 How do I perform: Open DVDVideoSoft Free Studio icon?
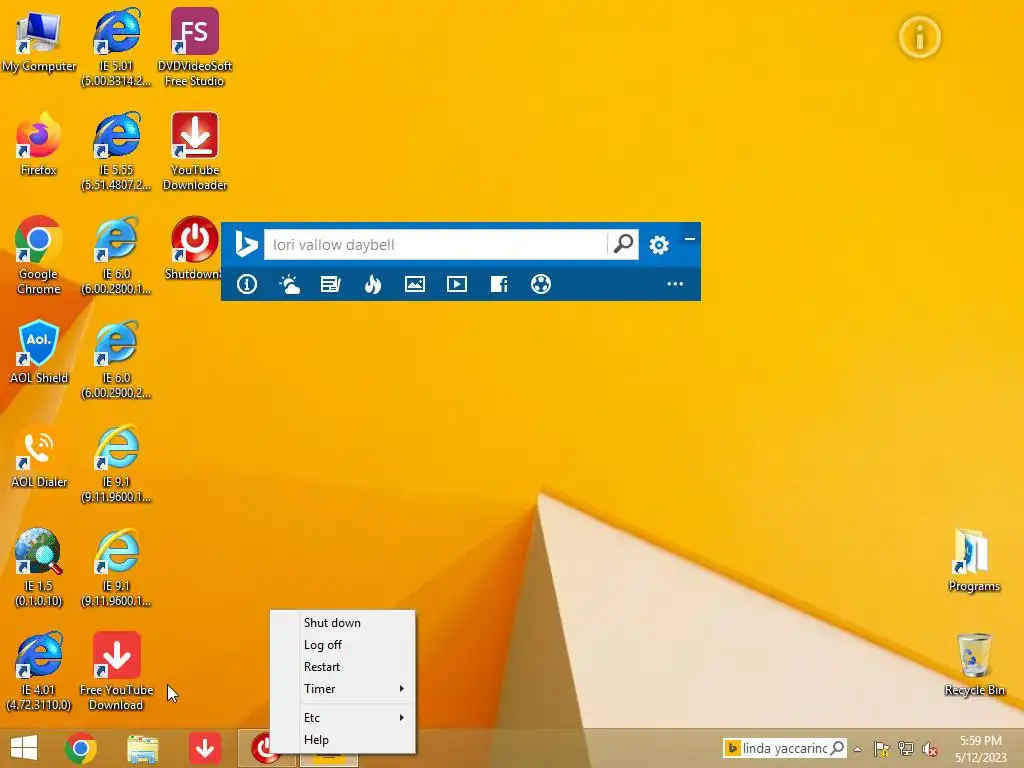195,47
